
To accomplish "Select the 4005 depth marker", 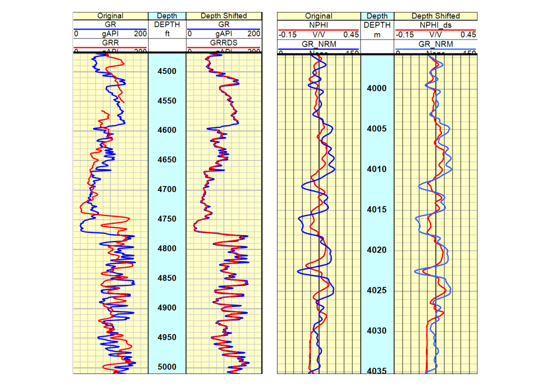I will point(377,129).
